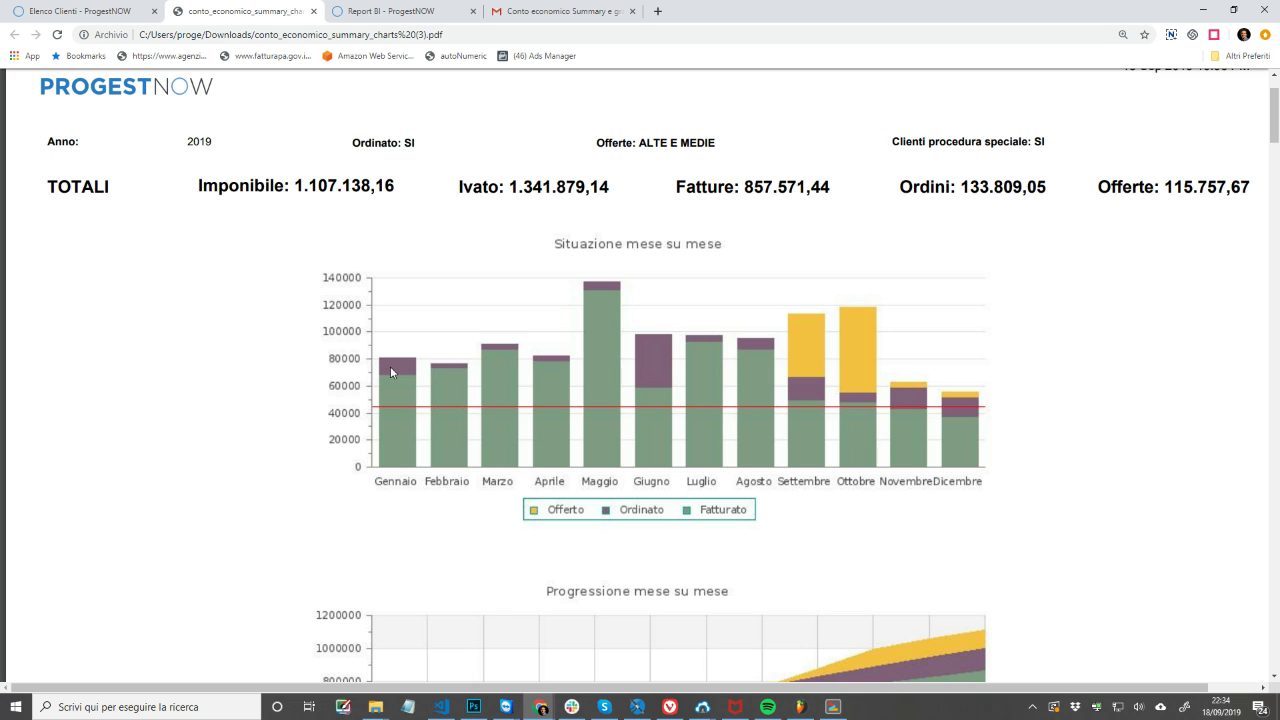
Task: Click the horizontal scrollbar at page bottom
Action: pyautogui.click(x=608, y=688)
